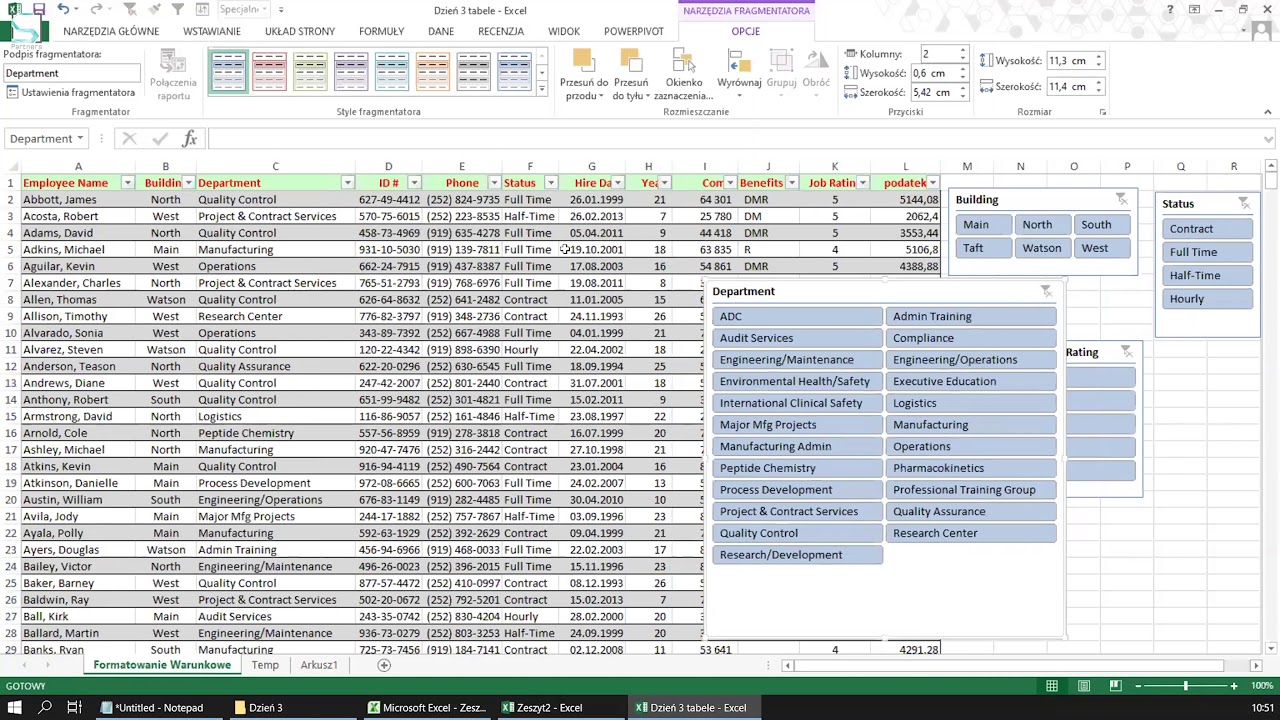Open the Windows Start menu
1280x720 pixels.
16,707
